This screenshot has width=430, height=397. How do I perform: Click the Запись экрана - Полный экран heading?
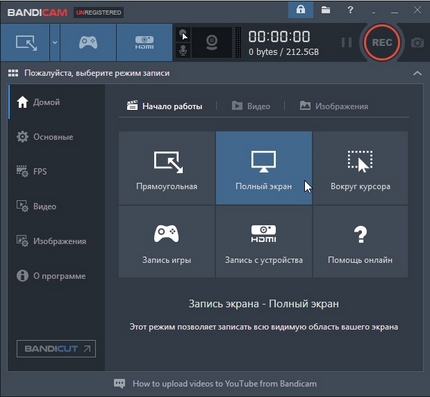click(x=264, y=304)
